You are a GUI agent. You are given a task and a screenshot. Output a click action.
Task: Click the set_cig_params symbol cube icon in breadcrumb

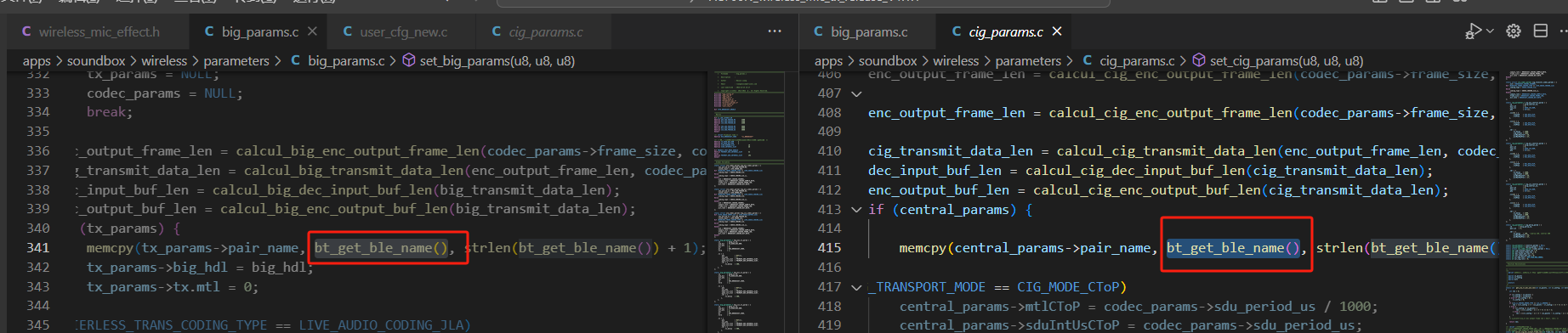[1199, 60]
